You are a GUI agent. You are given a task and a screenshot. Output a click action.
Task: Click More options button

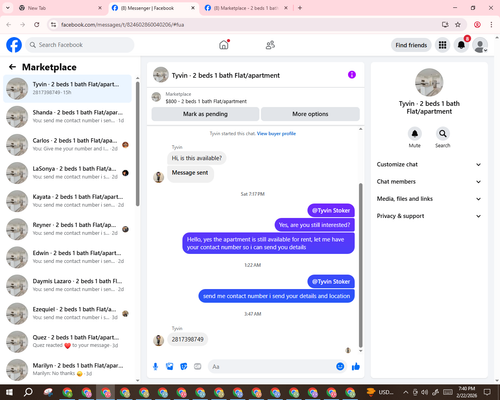tap(310, 114)
